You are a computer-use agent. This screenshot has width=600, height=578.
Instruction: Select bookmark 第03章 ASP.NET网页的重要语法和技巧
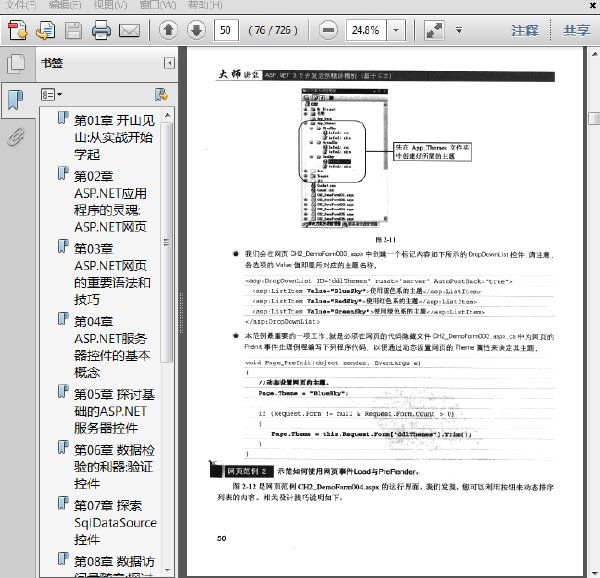click(112, 274)
